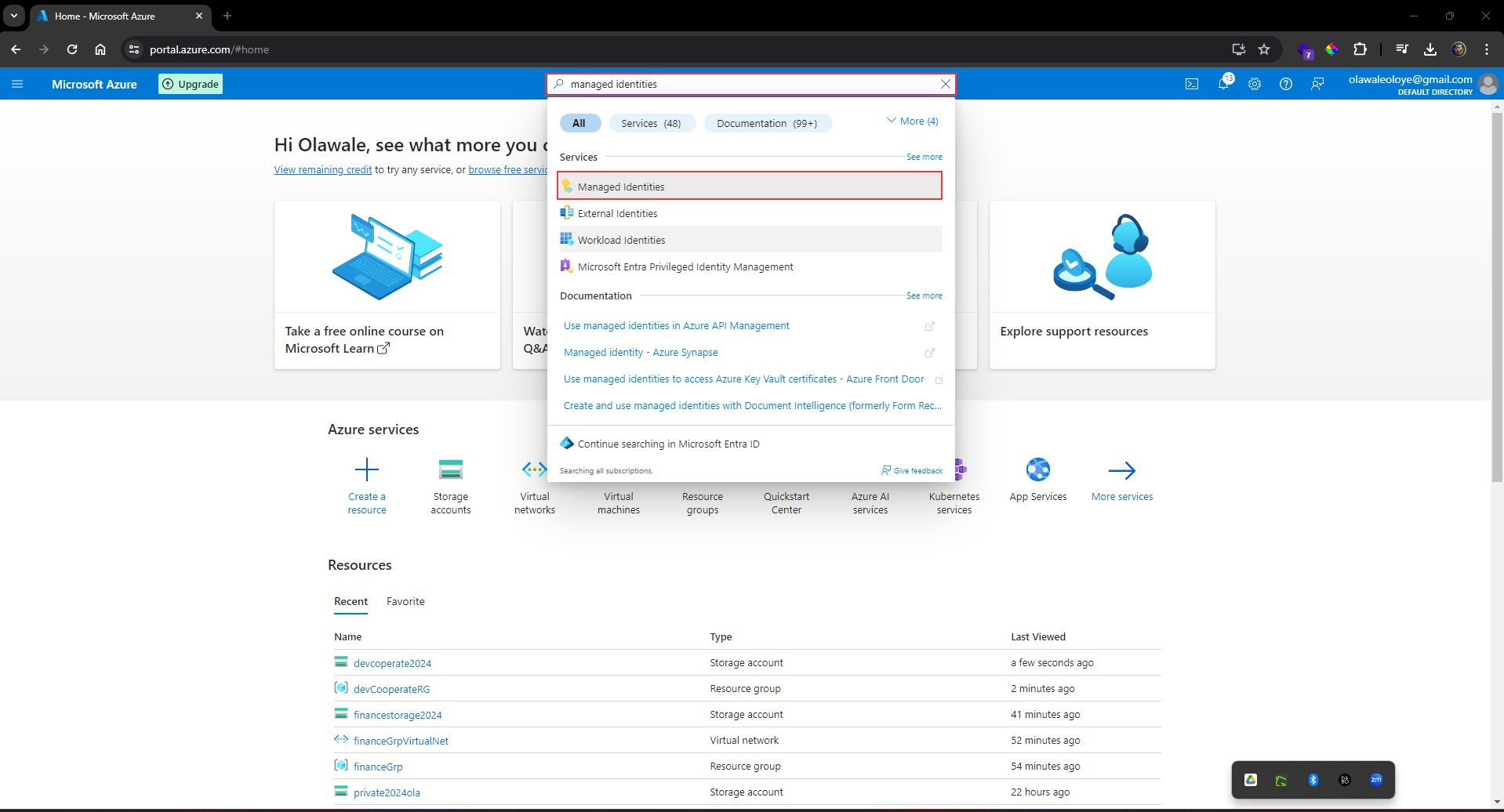Clear the search box with the X

(945, 84)
